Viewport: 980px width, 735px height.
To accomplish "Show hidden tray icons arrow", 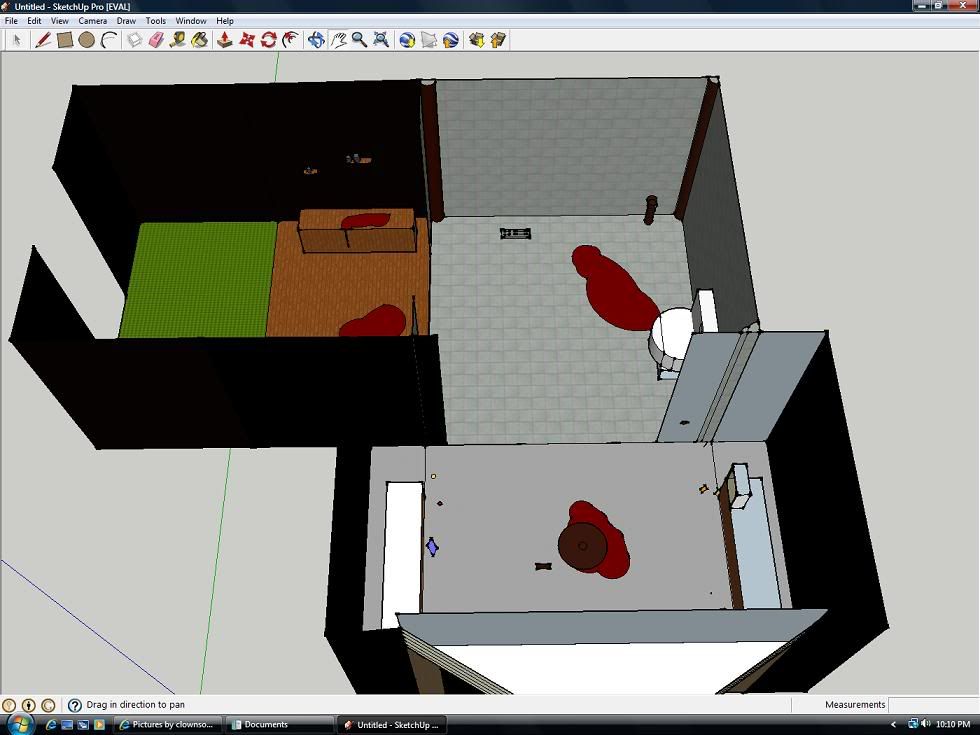I will [x=893, y=724].
